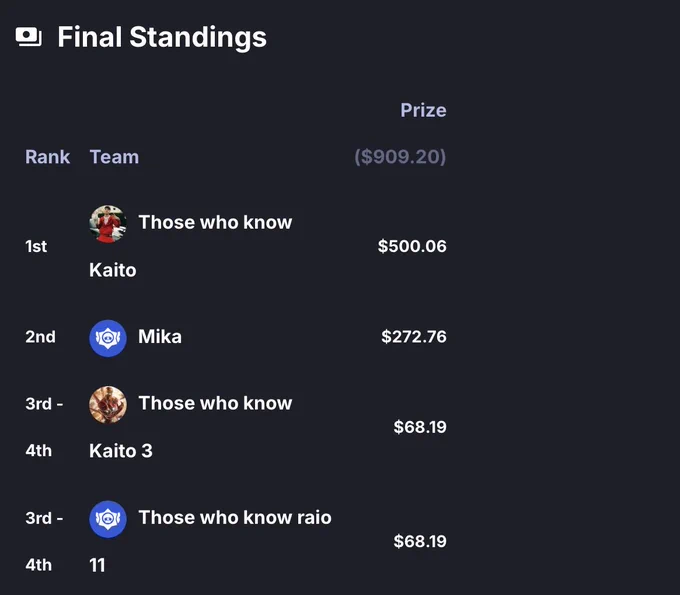Viewport: 680px width, 595px height.
Task: Click the money icon beside Final Standings
Action: tap(29, 37)
